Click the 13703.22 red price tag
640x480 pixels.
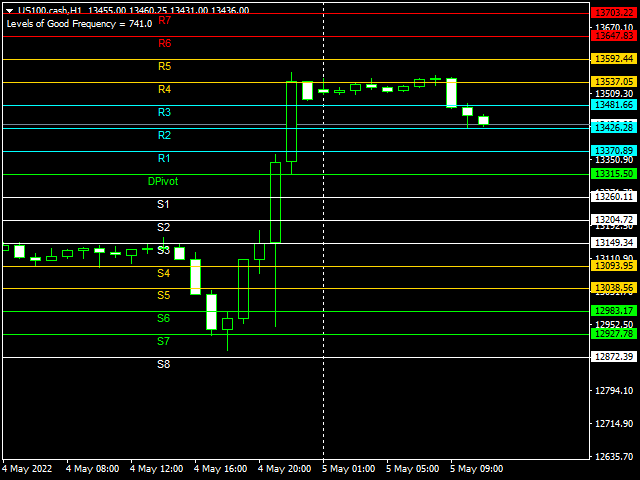coord(614,13)
